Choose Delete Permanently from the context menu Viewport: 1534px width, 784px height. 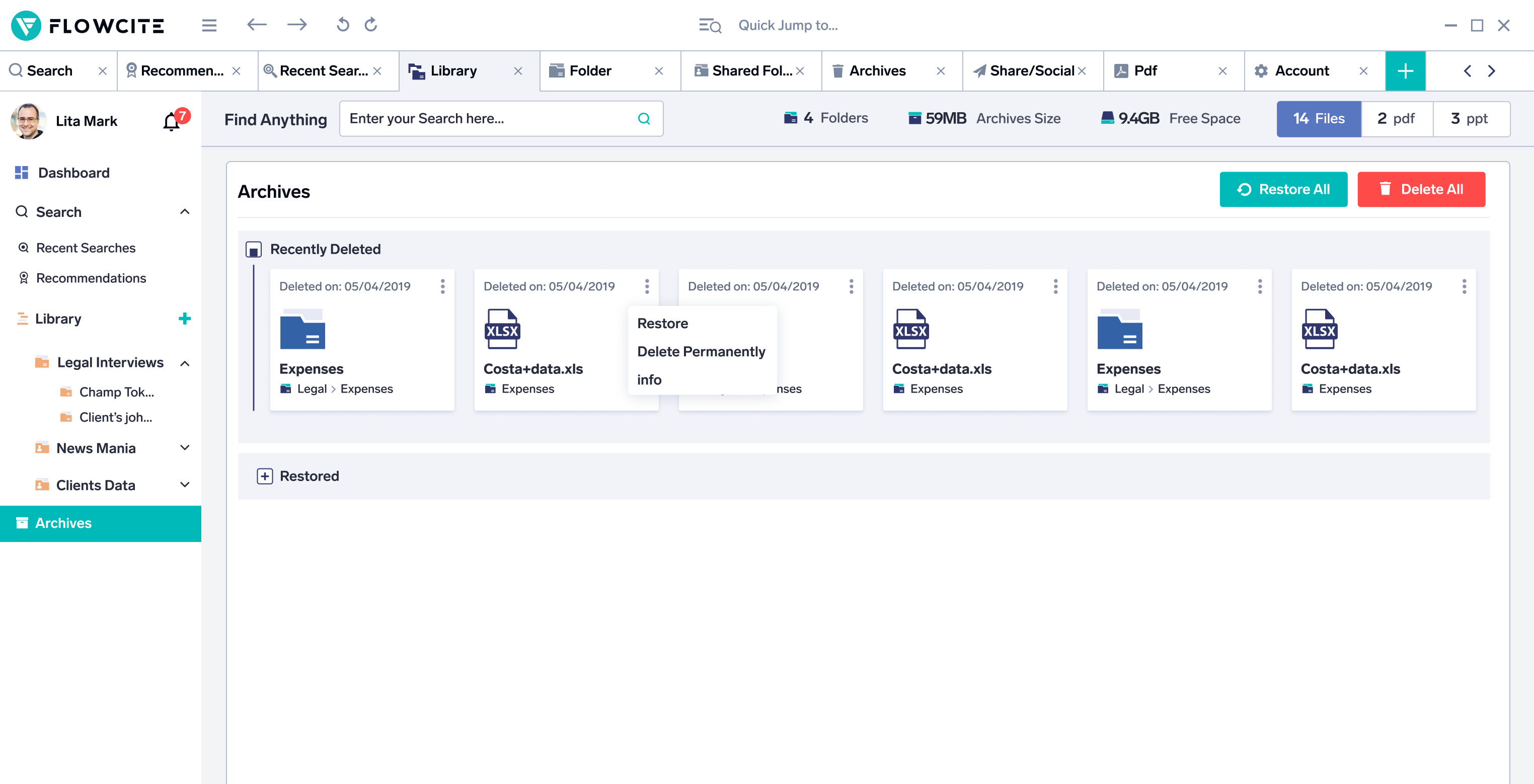click(x=701, y=351)
